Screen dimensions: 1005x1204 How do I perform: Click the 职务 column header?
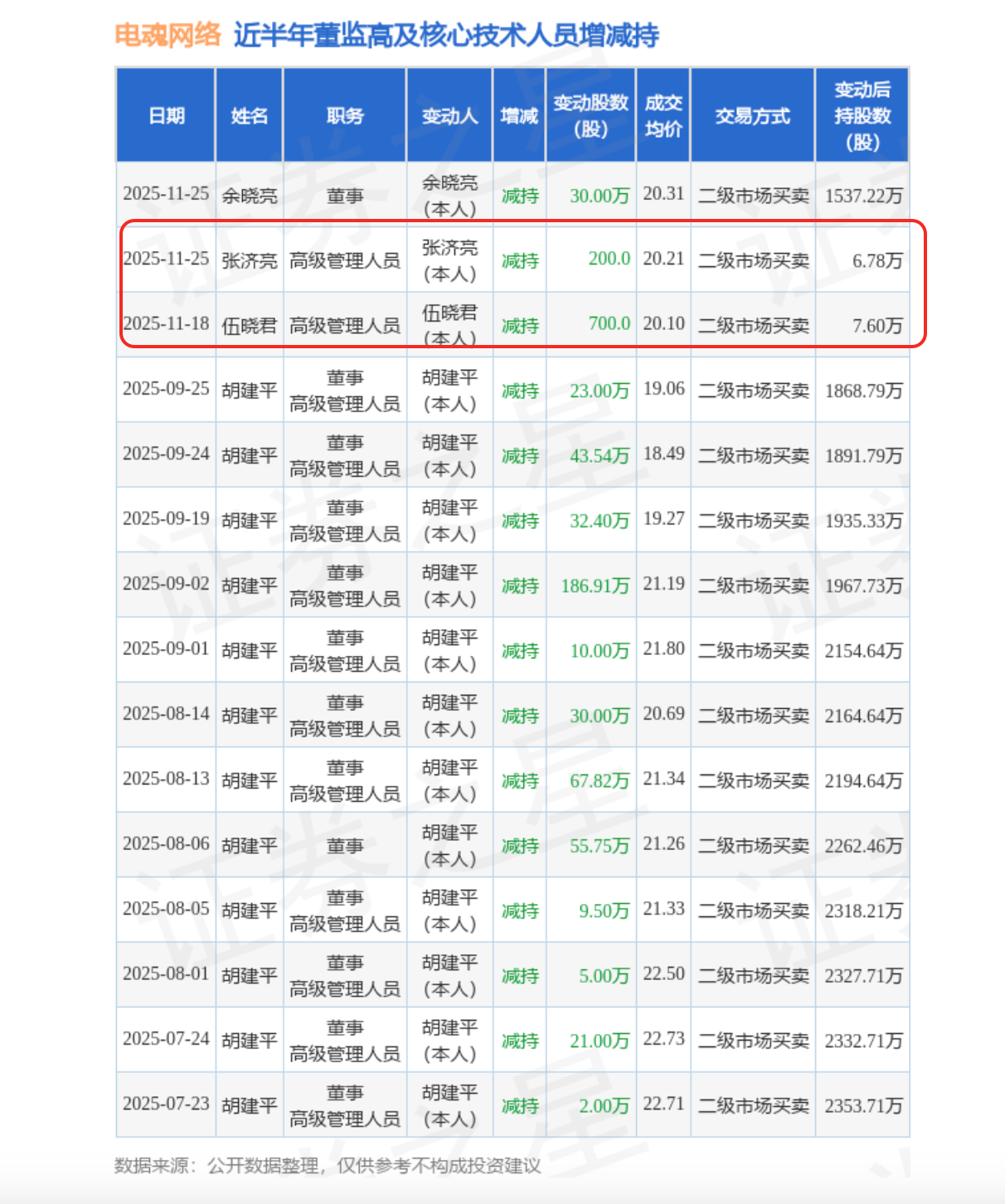pos(345,116)
